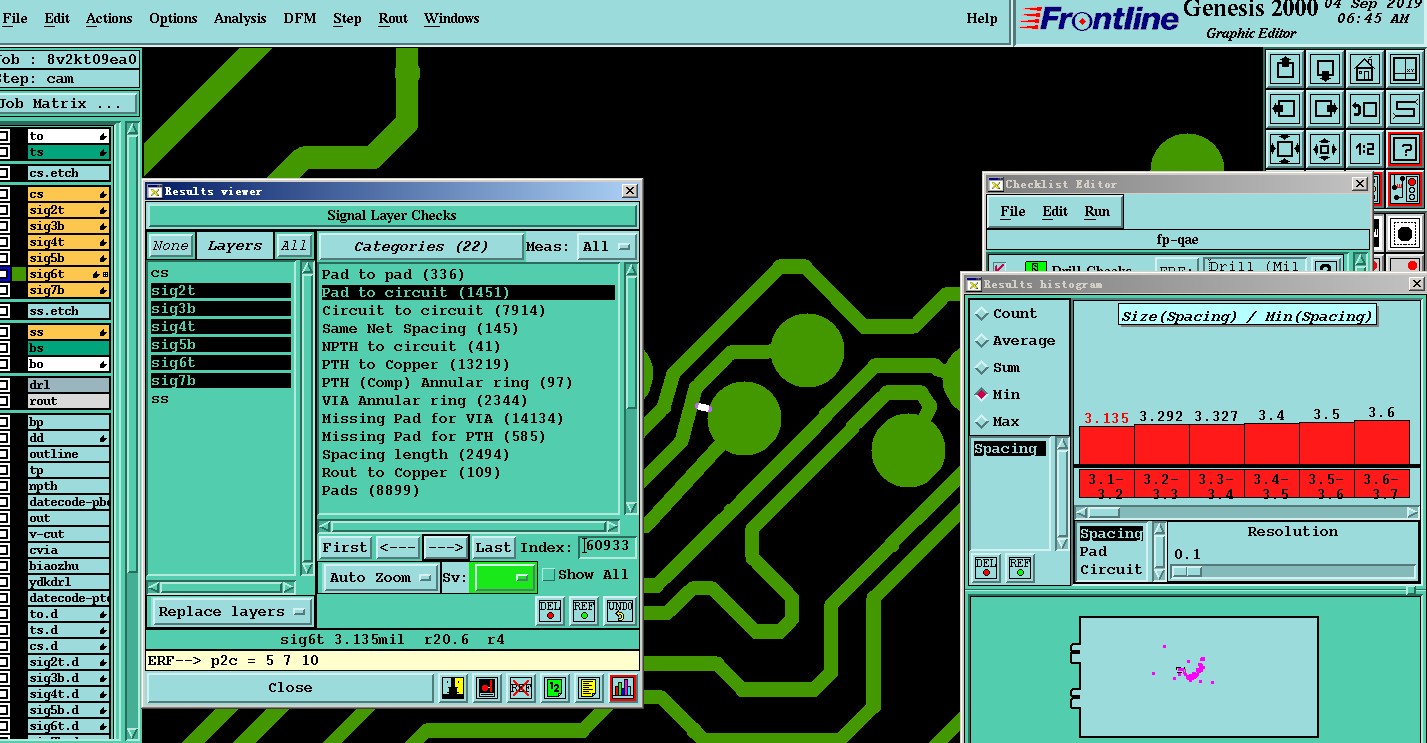This screenshot has height=743, width=1427.
Task: Toggle checkbox beside layer cs.etch
Action: (4, 173)
